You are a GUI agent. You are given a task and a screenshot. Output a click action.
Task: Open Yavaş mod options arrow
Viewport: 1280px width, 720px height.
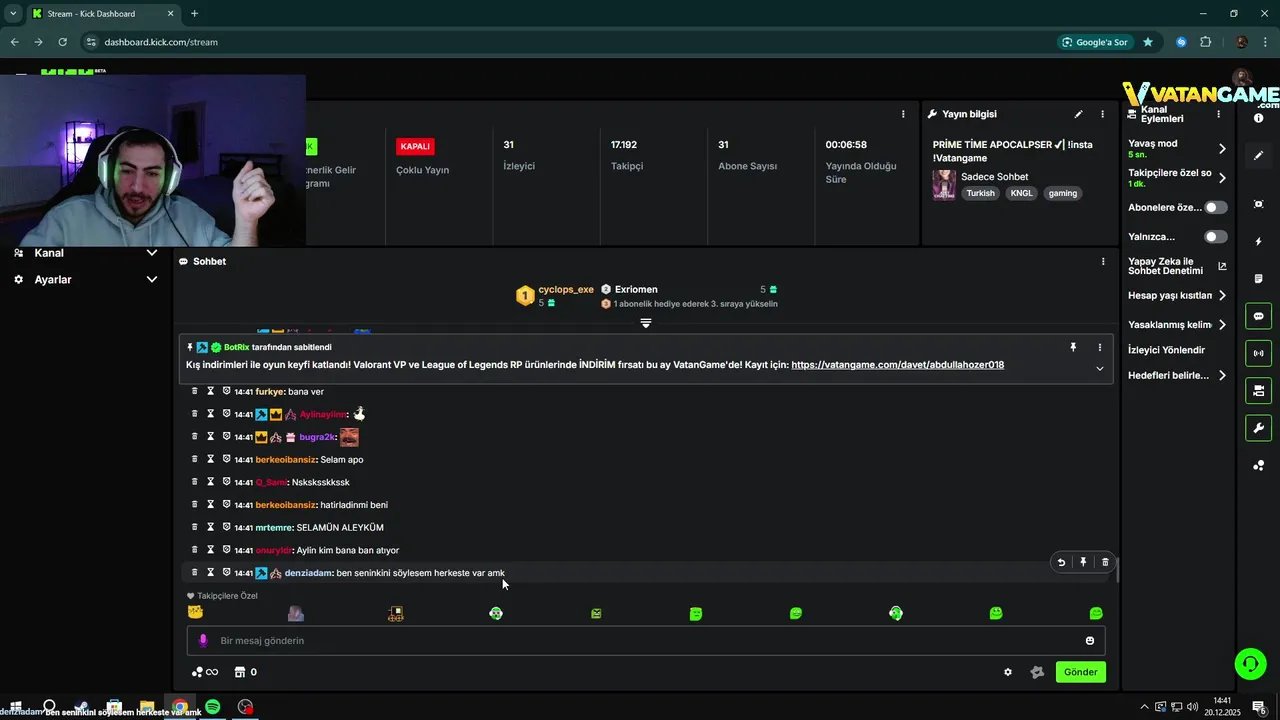coord(1222,149)
